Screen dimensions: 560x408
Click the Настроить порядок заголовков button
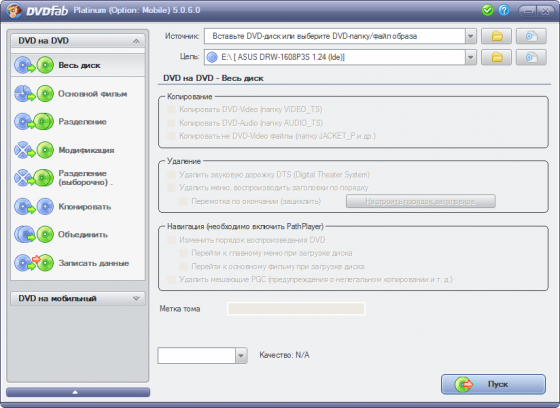420,201
